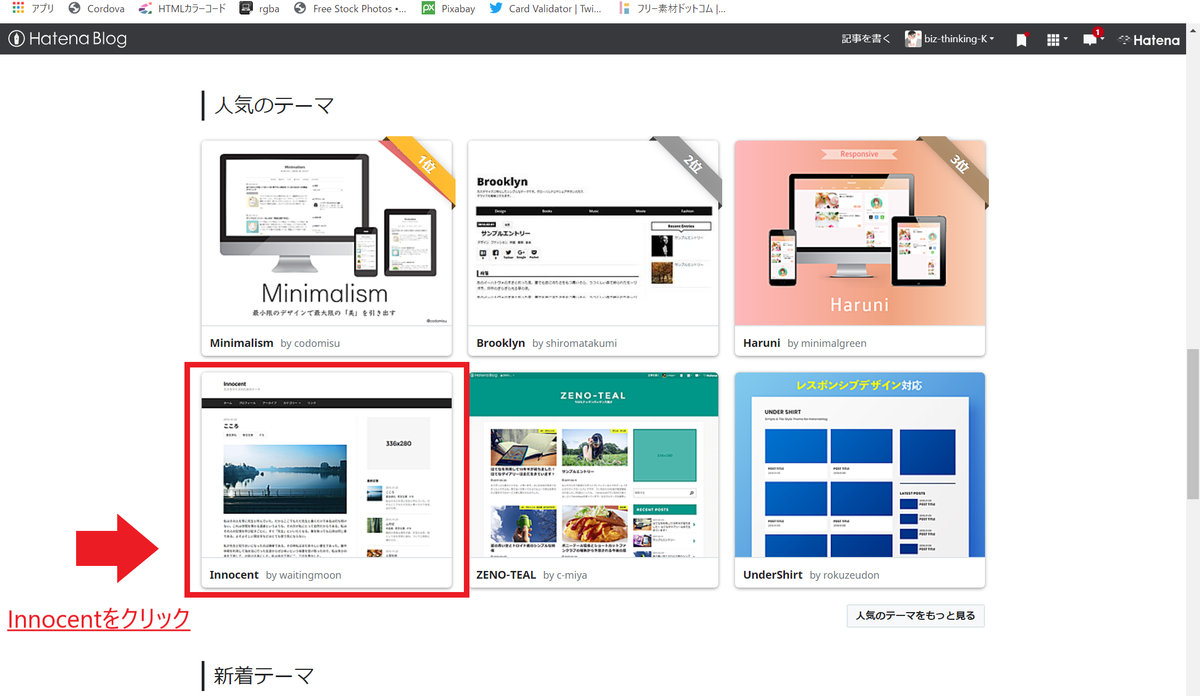Screen dimensions: 1200x696
Task: Open the Brooklyn theme thumbnail
Action: pyautogui.click(x=594, y=233)
